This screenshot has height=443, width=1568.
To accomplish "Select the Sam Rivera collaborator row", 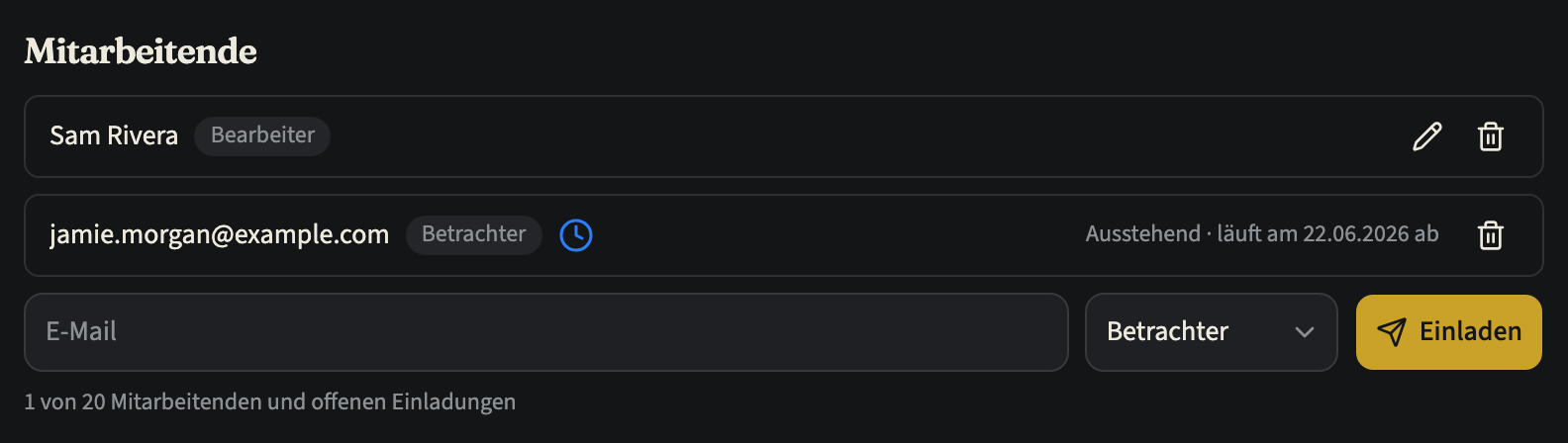I will (x=784, y=136).
